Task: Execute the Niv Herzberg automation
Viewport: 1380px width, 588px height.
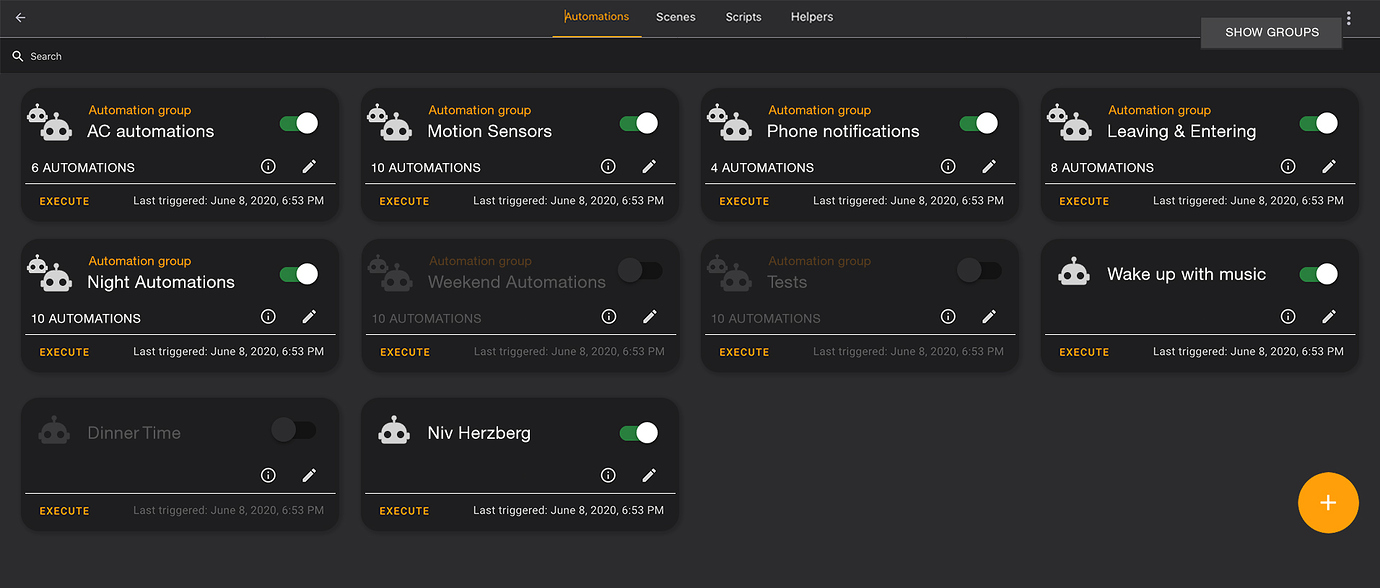Action: [x=405, y=511]
